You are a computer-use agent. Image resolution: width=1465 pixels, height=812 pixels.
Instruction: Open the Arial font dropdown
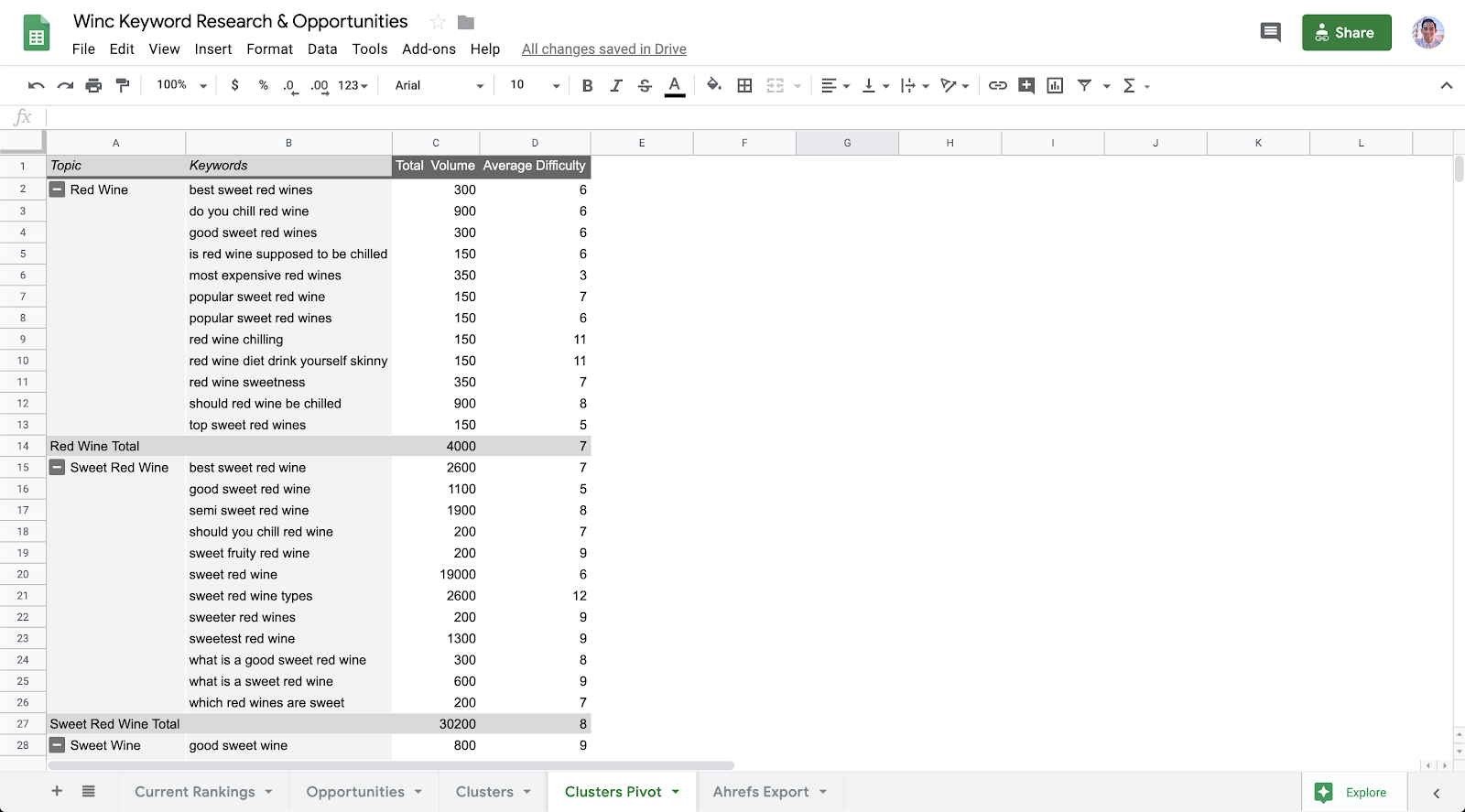point(439,85)
